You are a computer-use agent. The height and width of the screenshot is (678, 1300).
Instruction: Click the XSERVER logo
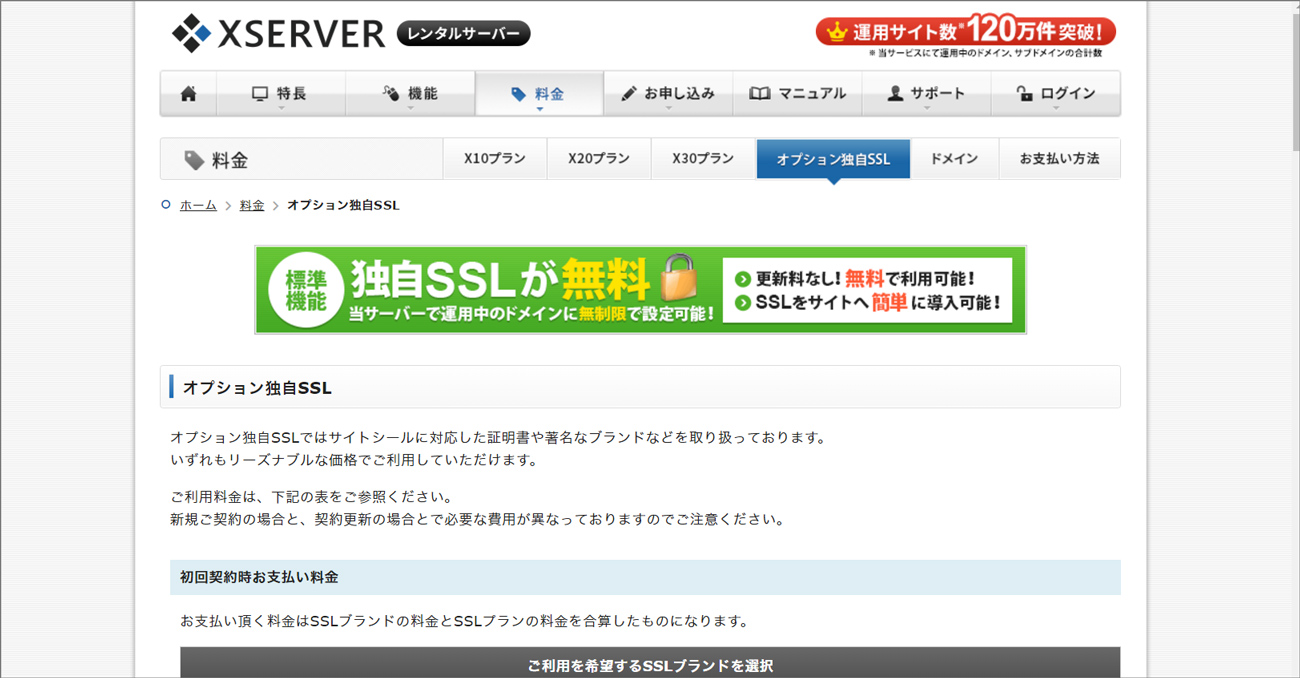click(x=278, y=33)
